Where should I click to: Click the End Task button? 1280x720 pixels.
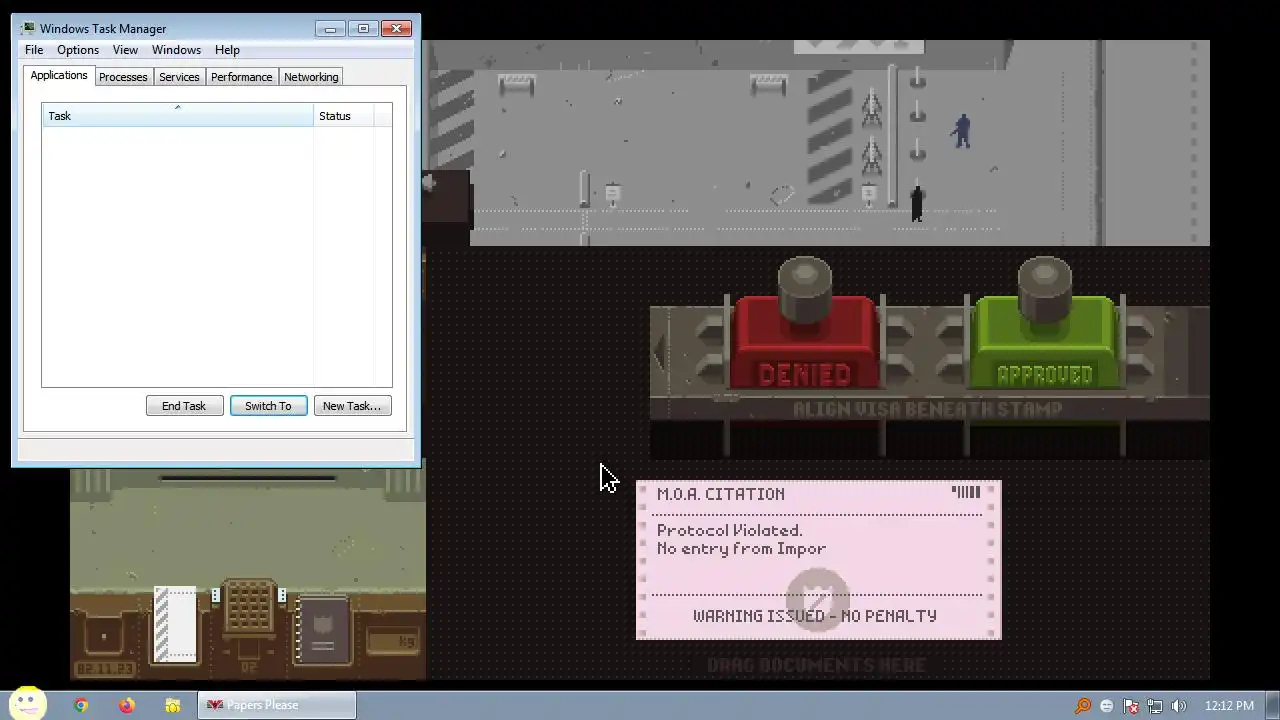click(184, 406)
